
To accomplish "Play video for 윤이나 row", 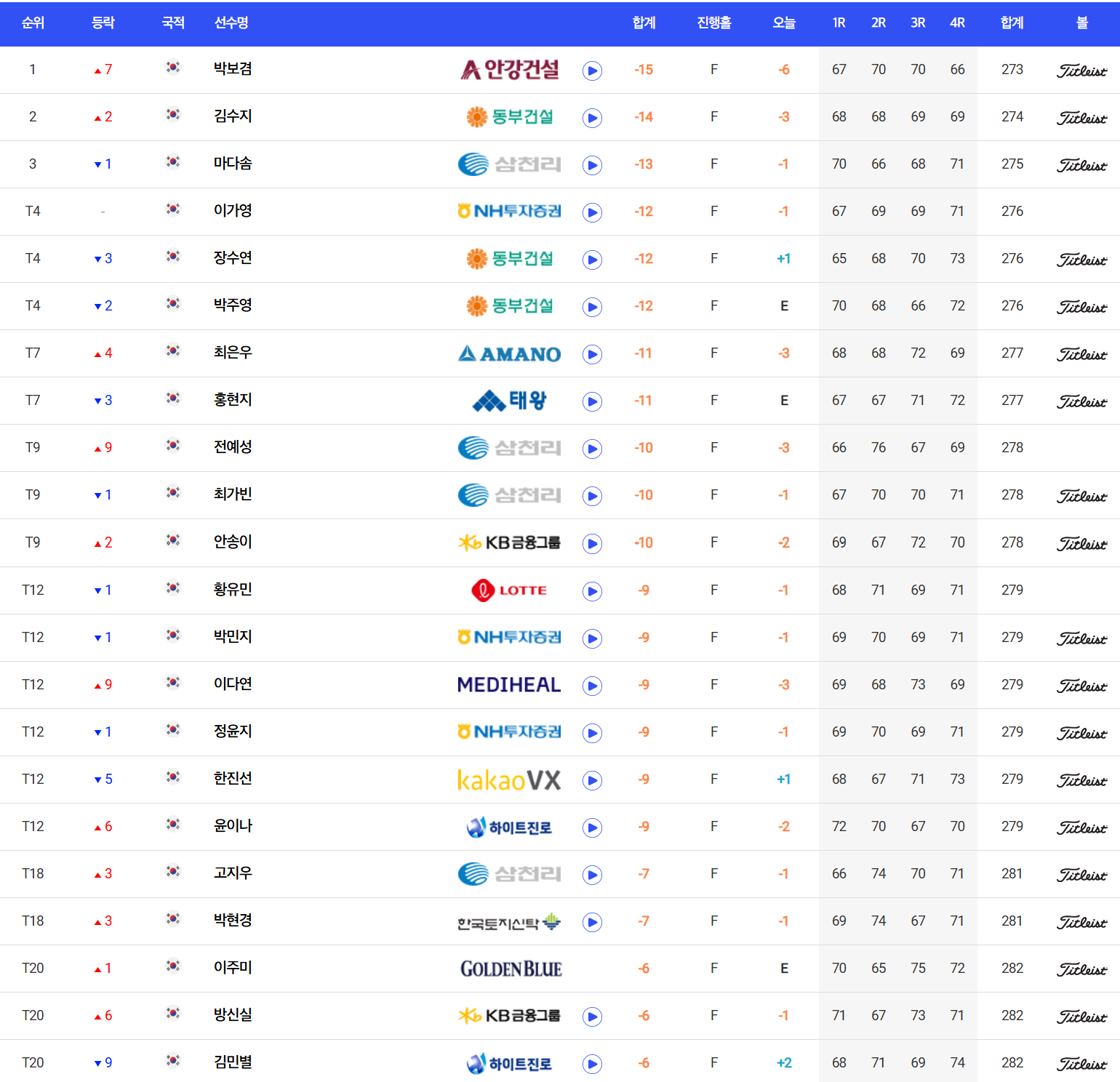I will coord(592,827).
